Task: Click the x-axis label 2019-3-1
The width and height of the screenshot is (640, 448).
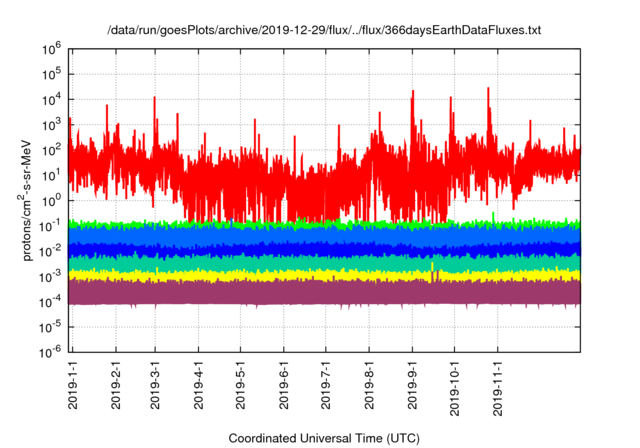Action: 155,388
